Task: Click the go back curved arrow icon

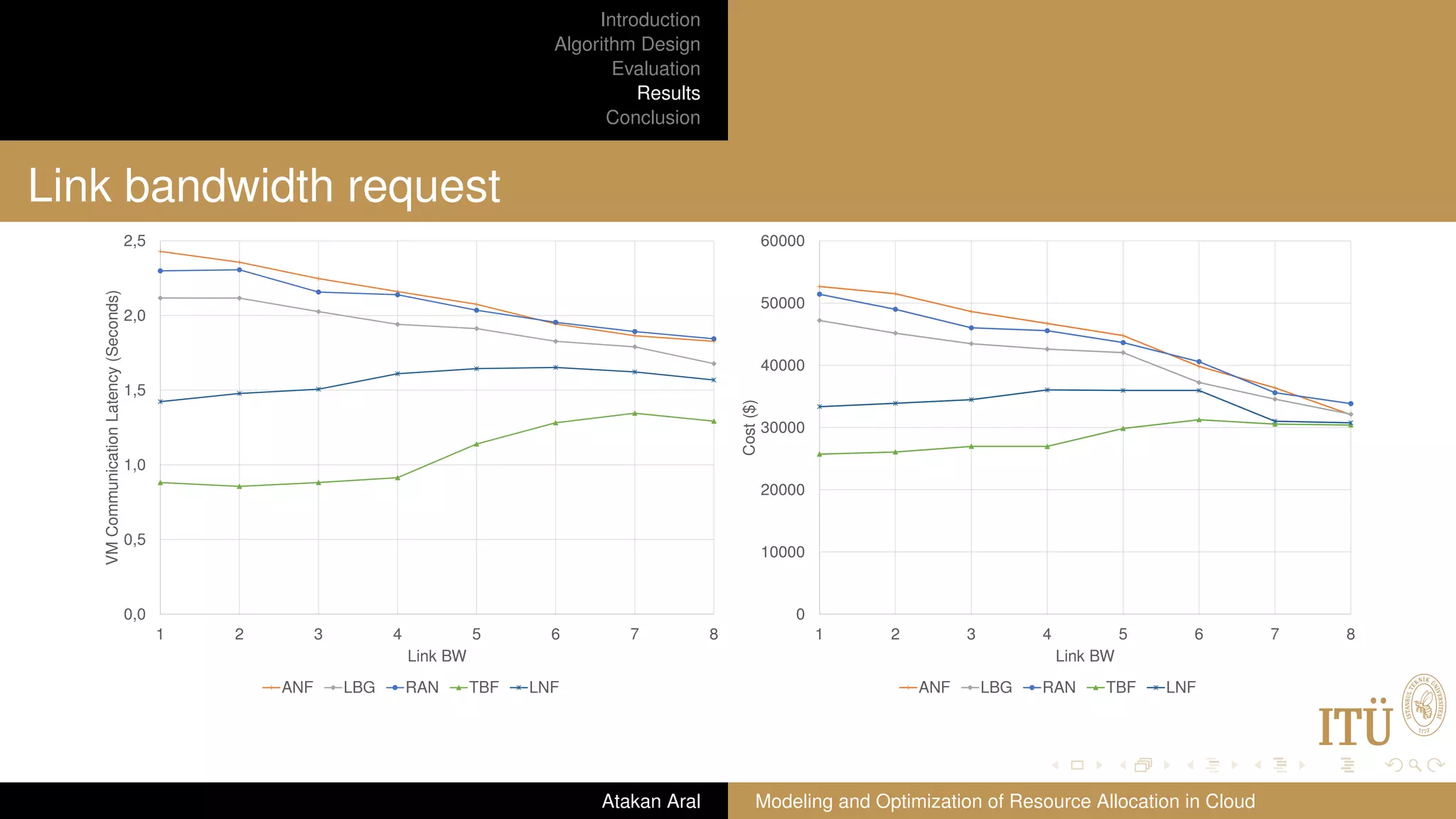Action: (x=1393, y=765)
